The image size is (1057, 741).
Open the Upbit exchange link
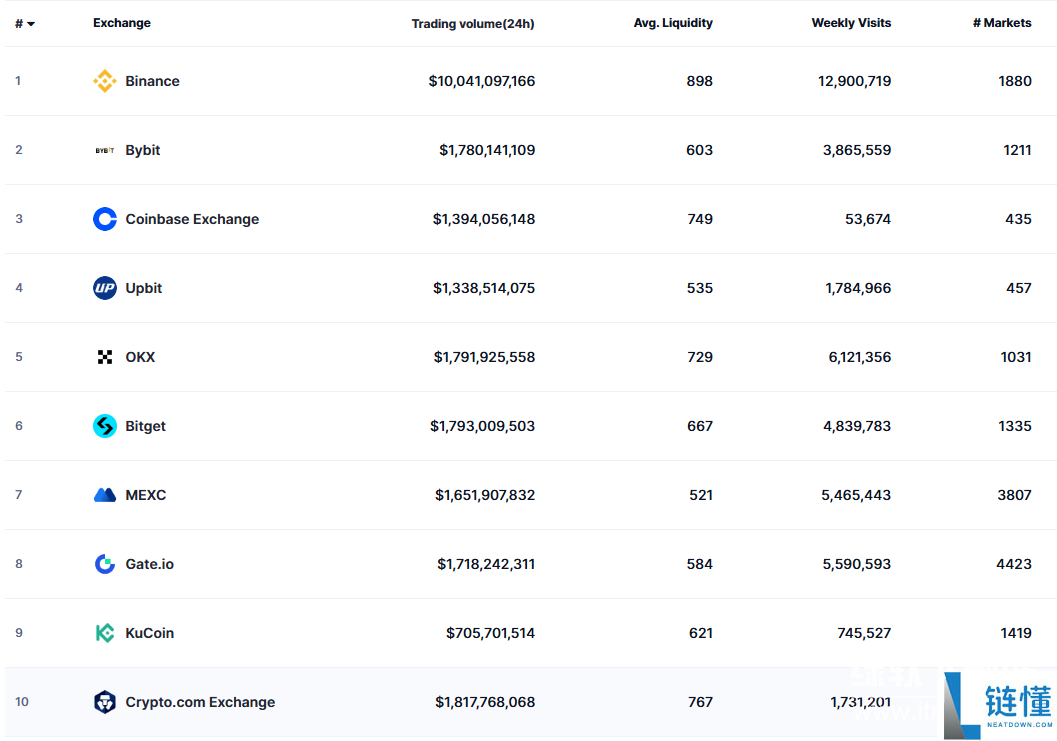[144, 288]
